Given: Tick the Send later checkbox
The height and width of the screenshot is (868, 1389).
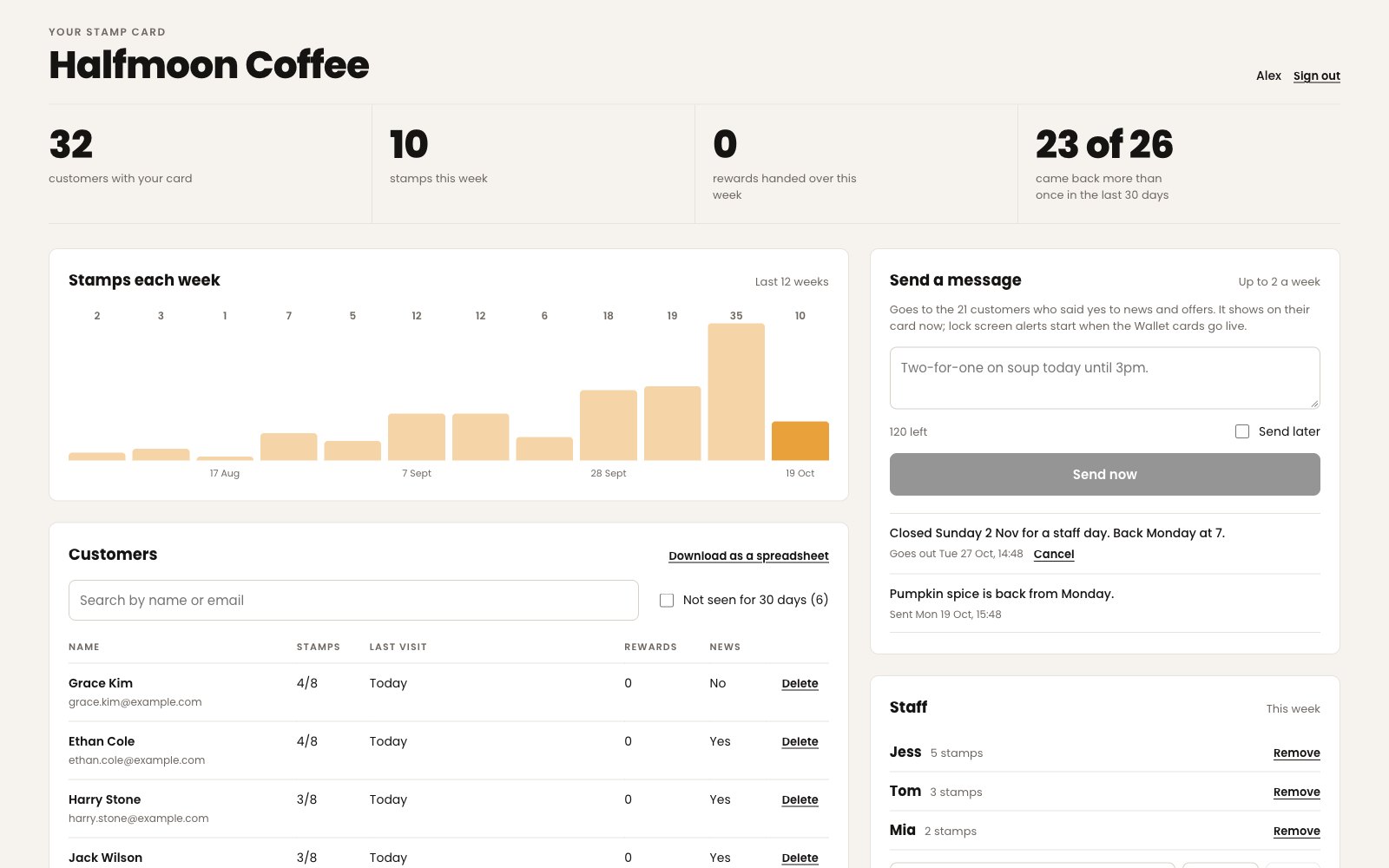Looking at the screenshot, I should (x=1242, y=431).
